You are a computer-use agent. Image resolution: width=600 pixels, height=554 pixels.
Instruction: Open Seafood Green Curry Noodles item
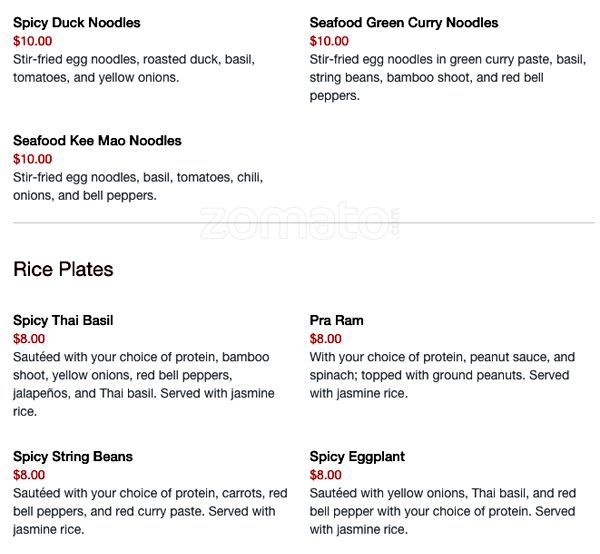tap(404, 23)
